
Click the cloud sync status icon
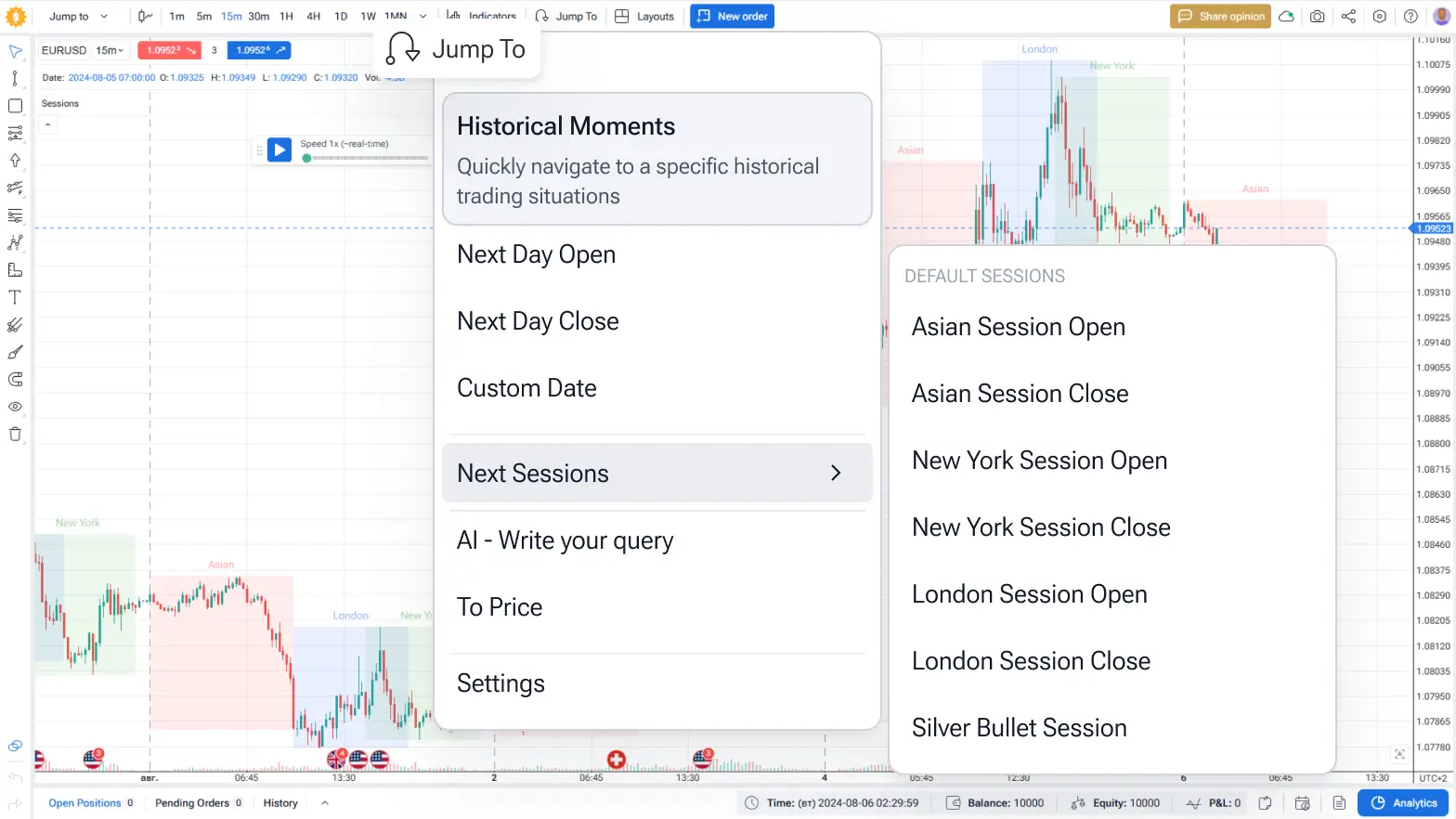(x=1286, y=17)
